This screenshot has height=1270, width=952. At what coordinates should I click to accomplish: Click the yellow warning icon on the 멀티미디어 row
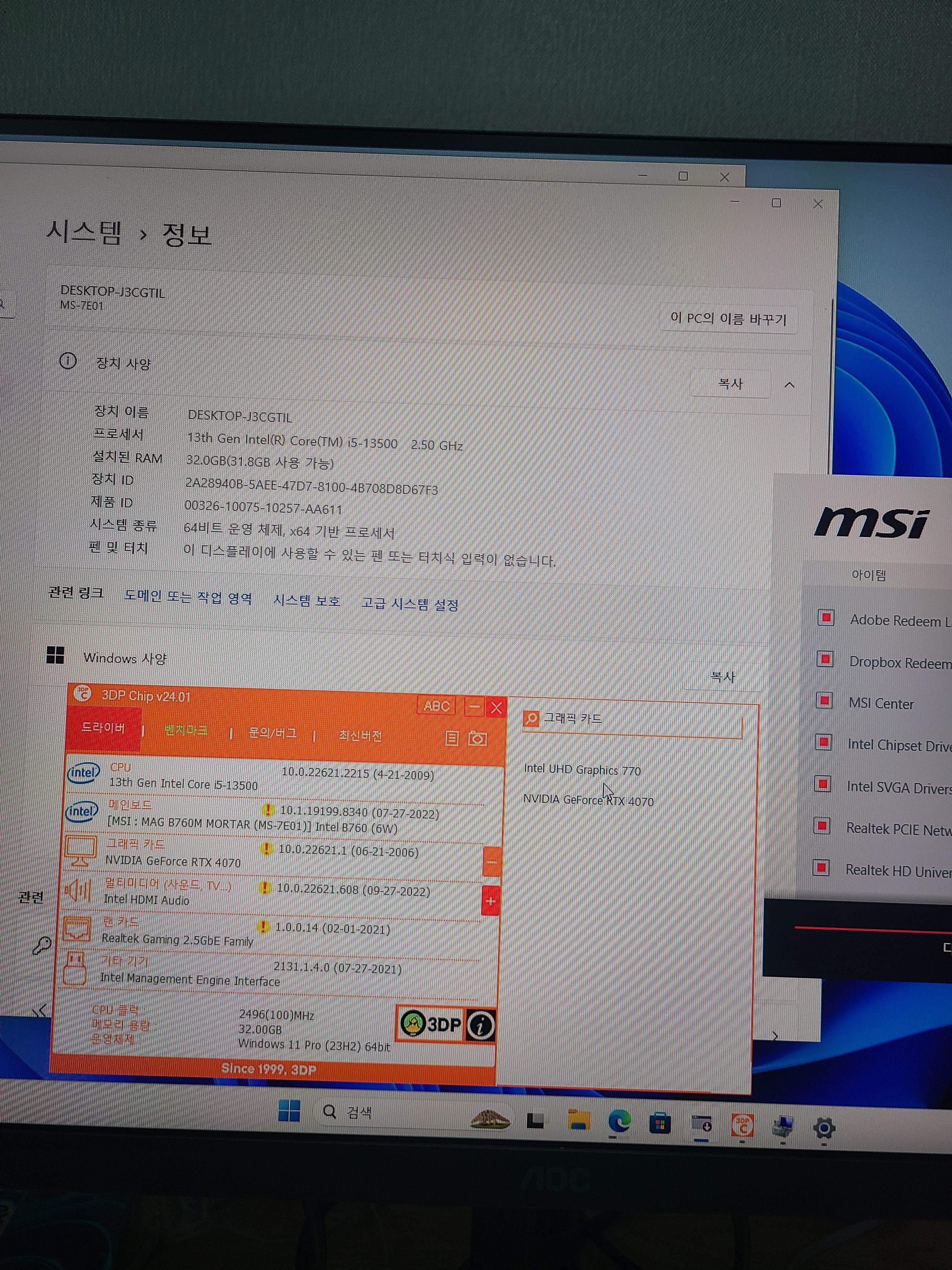point(265,888)
